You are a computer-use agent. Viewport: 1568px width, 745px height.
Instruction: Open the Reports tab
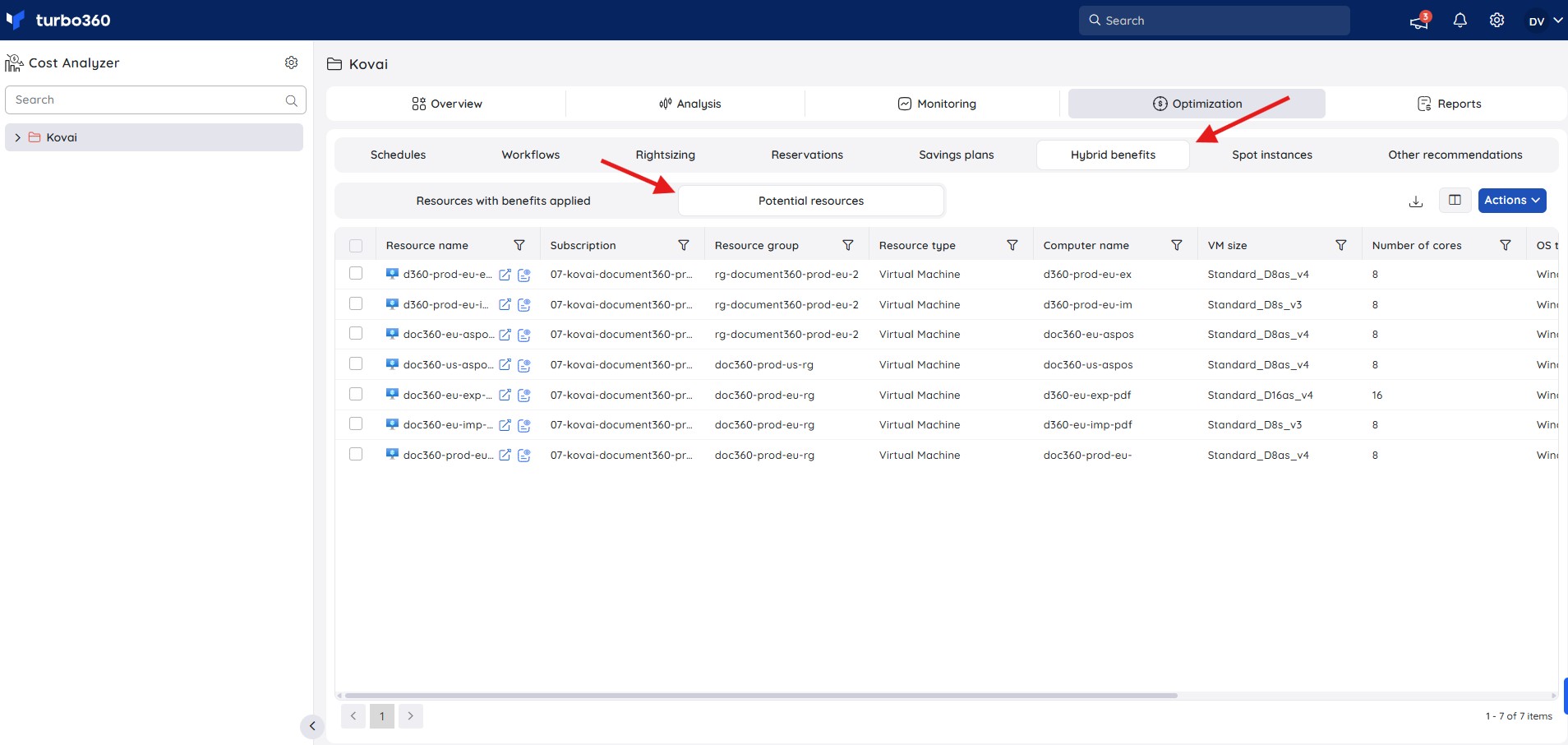tap(1449, 104)
